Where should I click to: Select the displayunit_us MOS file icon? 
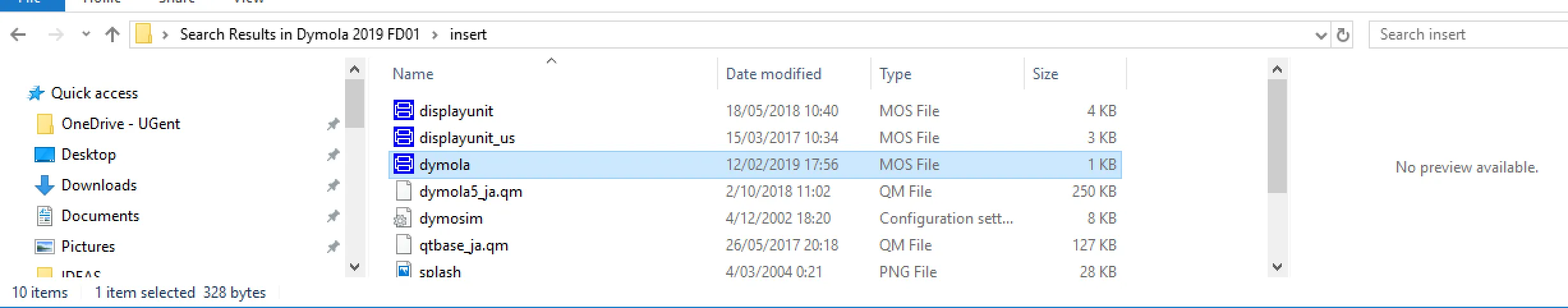(404, 137)
